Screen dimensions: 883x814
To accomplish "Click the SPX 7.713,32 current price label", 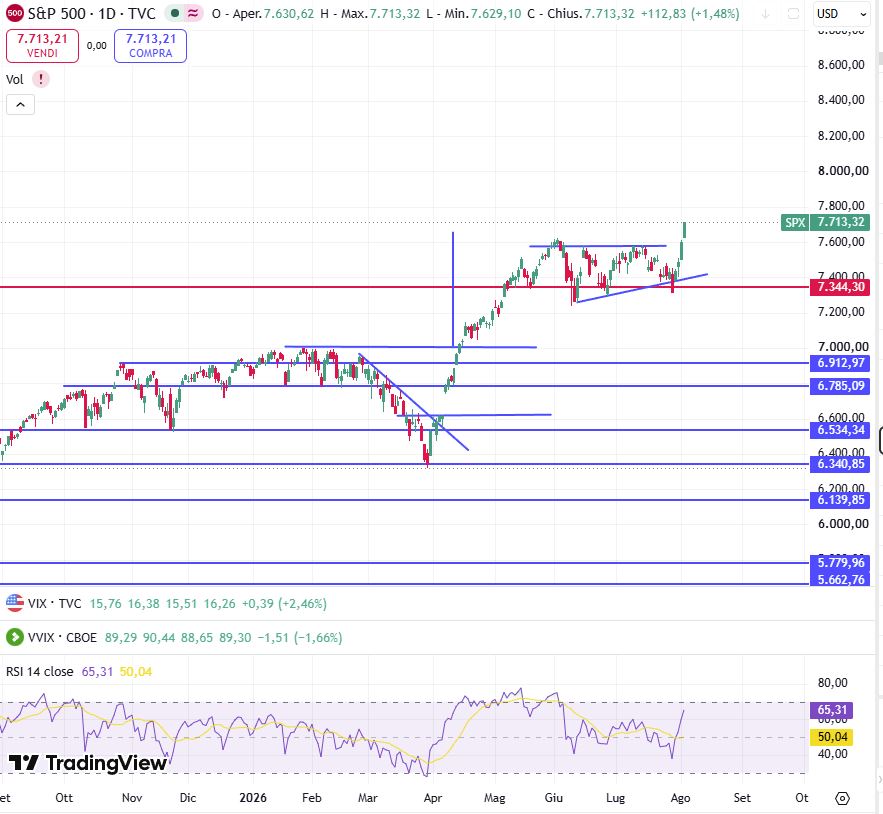I will (x=826, y=223).
